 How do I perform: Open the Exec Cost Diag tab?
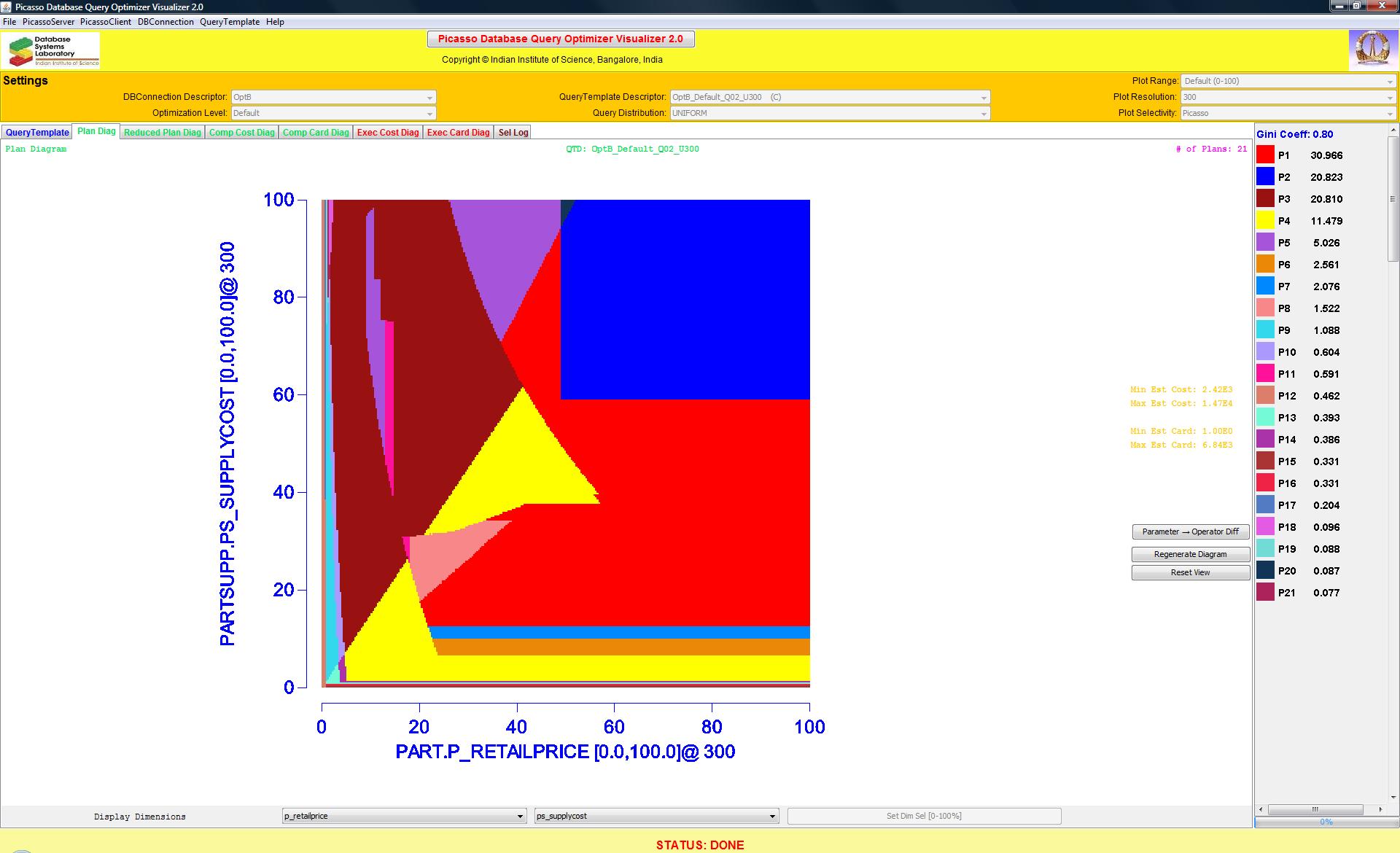[388, 133]
